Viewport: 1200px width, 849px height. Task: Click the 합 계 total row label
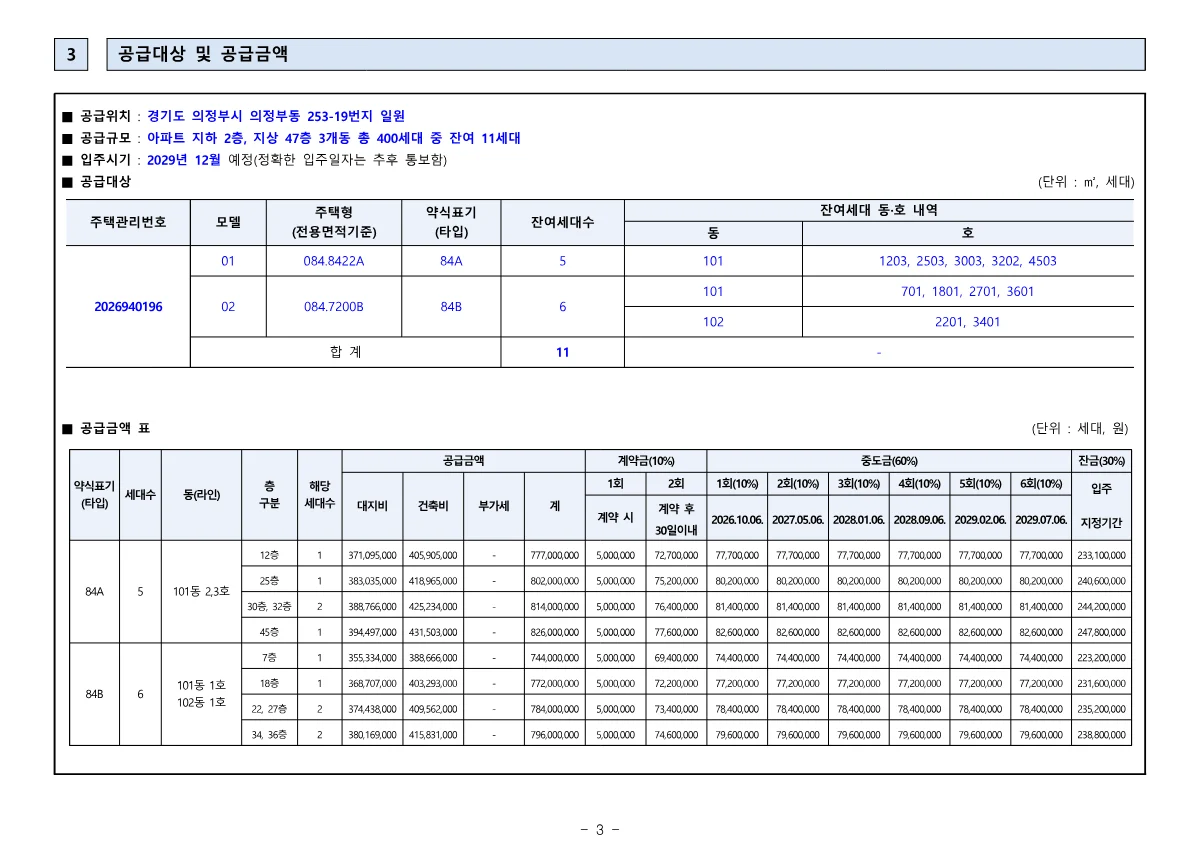coord(345,352)
